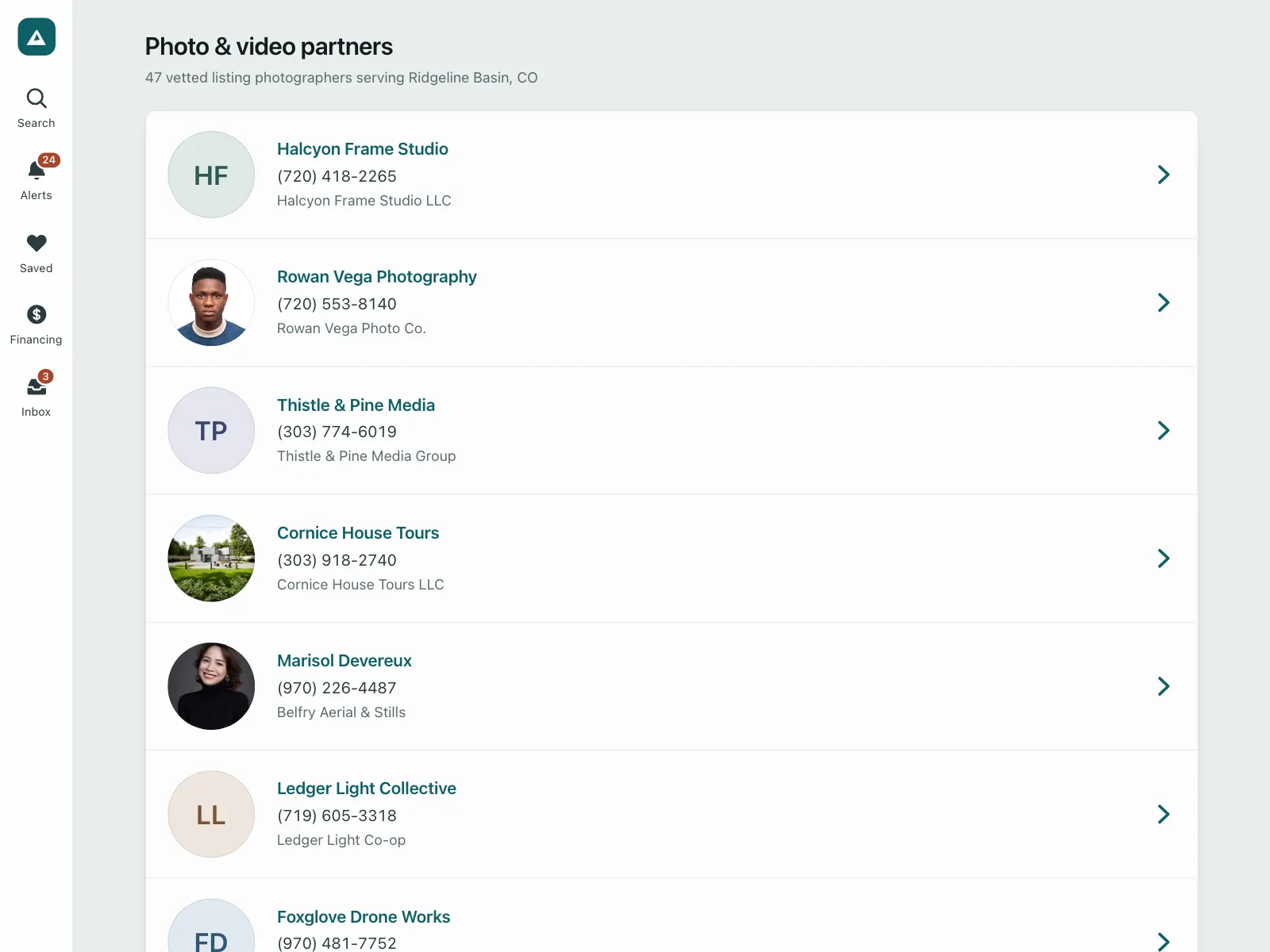Image resolution: width=1270 pixels, height=952 pixels.
Task: Click the HF initials avatar
Action: tap(211, 175)
